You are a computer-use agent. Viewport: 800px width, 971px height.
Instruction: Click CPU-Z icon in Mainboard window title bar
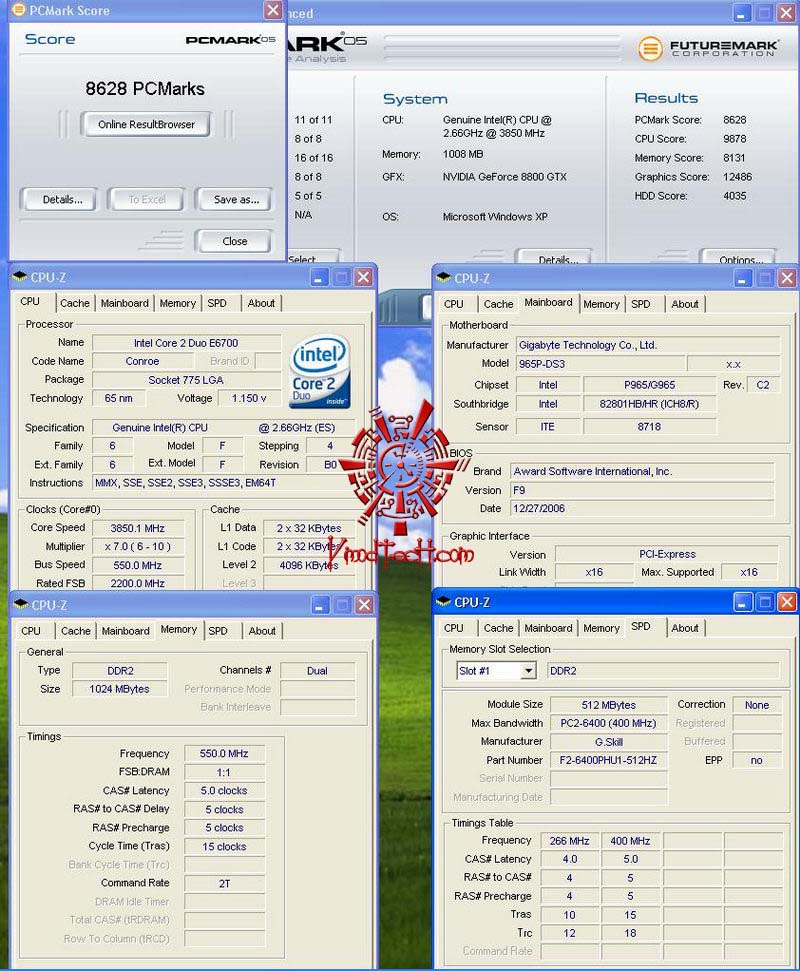(x=443, y=277)
